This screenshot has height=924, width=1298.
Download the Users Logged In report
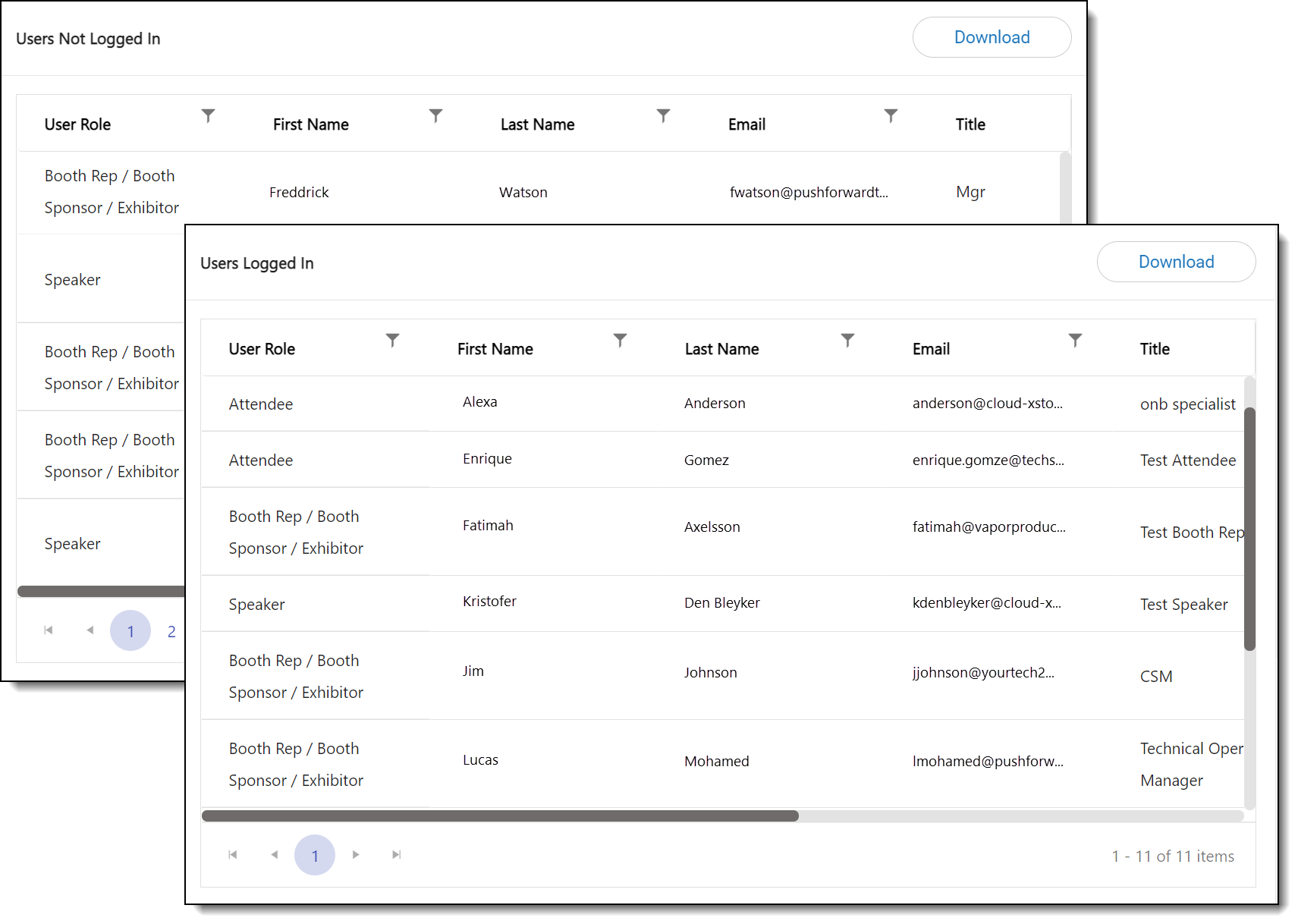pyautogui.click(x=1175, y=262)
